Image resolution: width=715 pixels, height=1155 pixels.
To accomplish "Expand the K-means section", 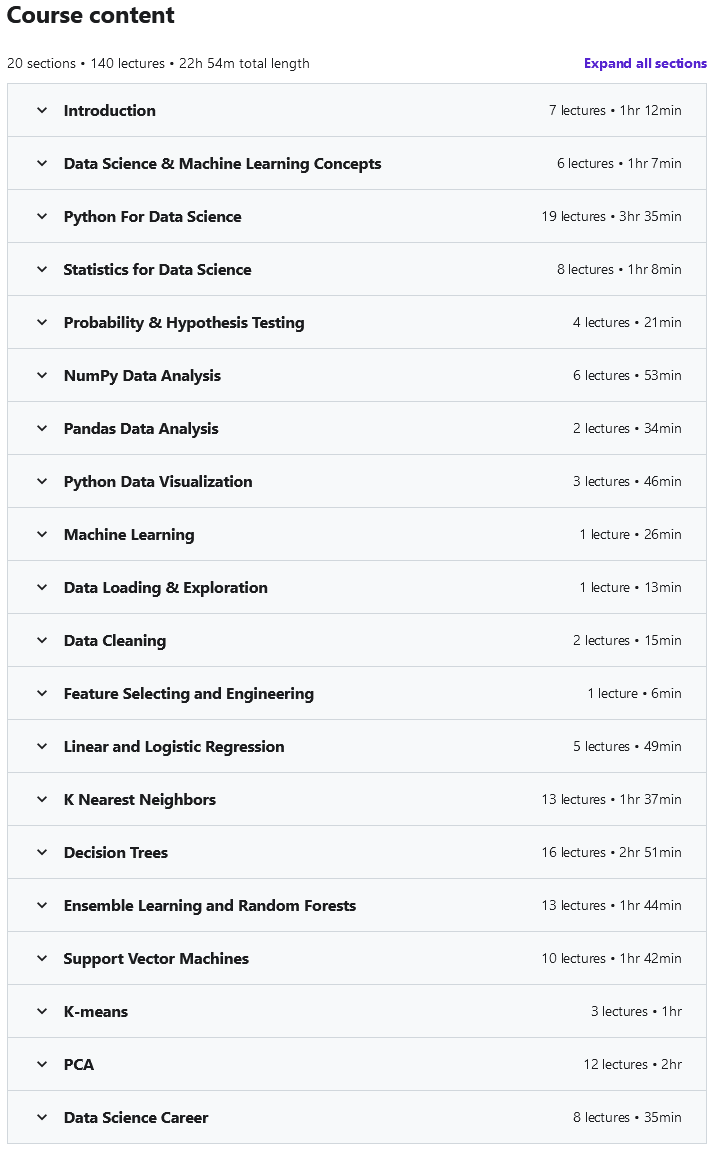I will pos(96,1012).
